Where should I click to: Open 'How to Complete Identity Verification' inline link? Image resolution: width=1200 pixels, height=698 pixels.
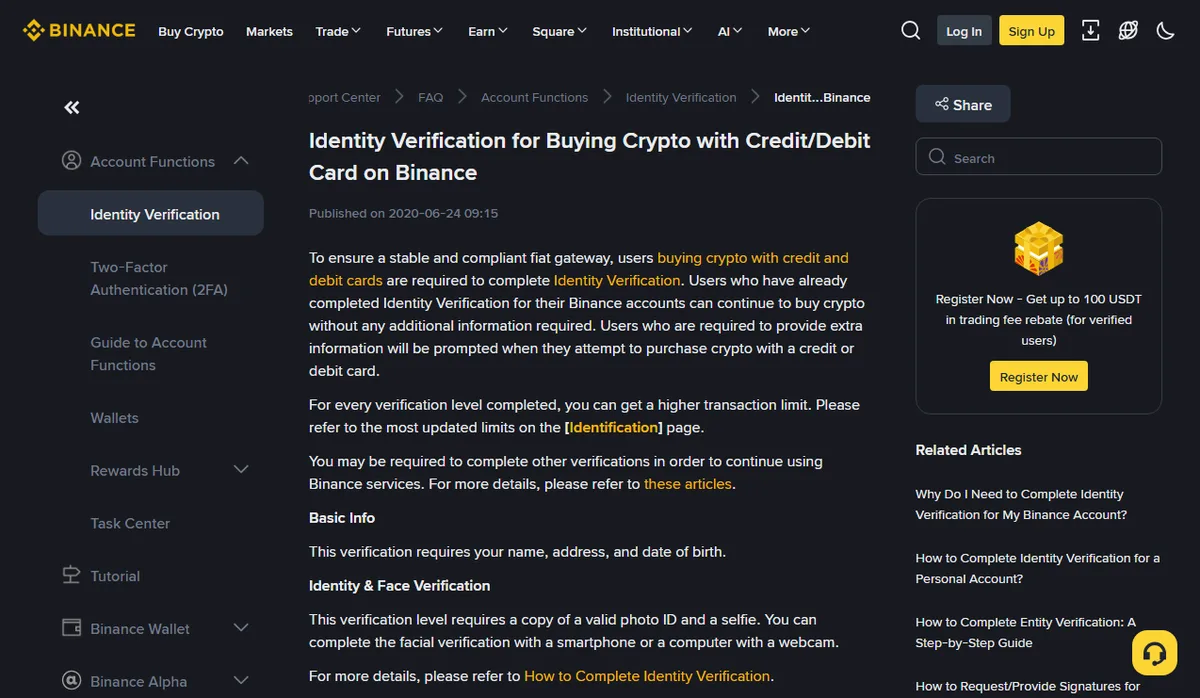[x=647, y=676]
